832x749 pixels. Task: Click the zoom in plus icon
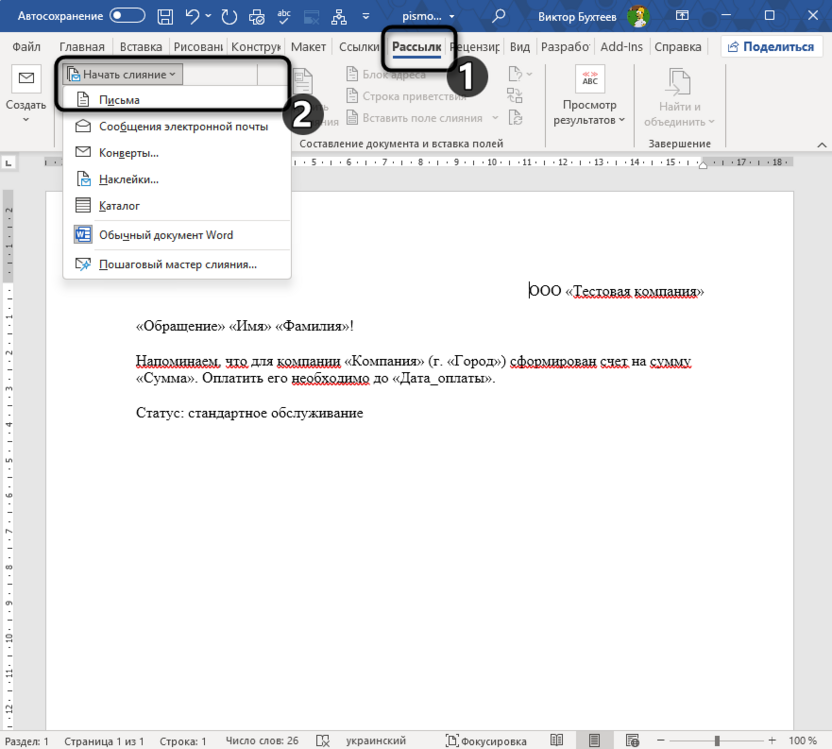point(772,740)
